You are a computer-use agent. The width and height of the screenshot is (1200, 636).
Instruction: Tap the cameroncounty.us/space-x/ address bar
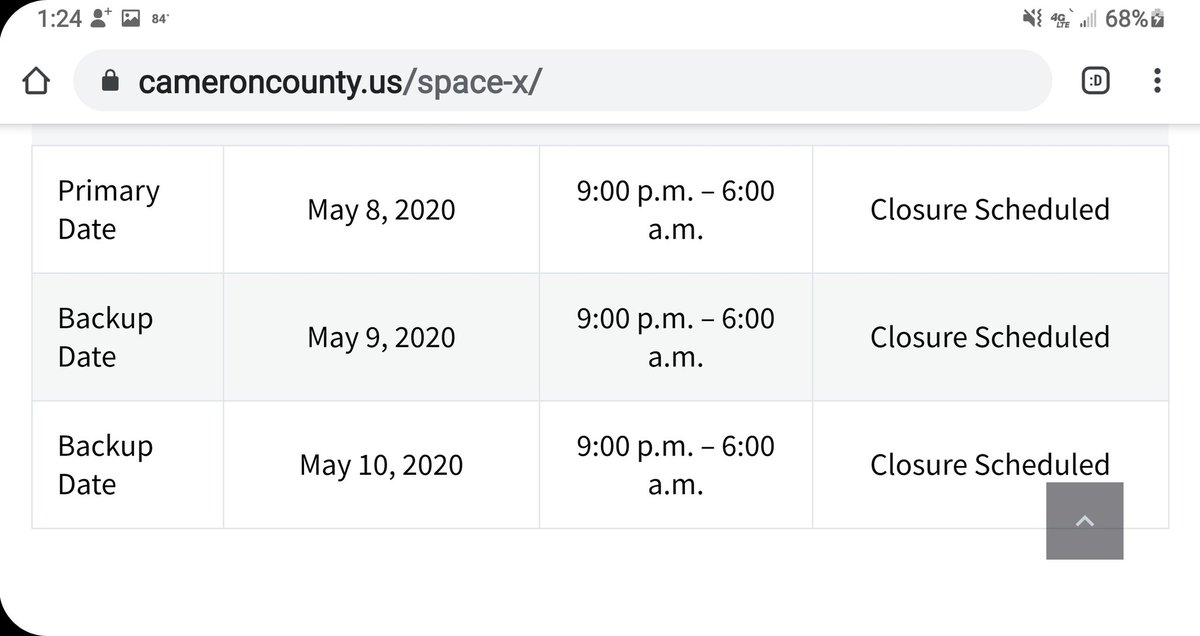click(340, 81)
